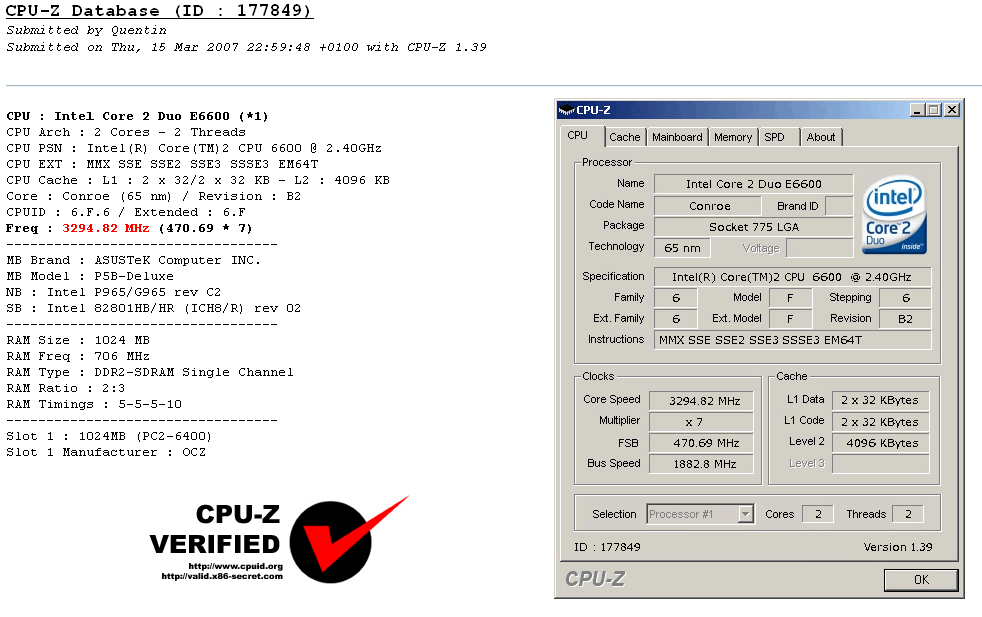
Task: Maximize the CPU-Z window
Action: coord(933,110)
